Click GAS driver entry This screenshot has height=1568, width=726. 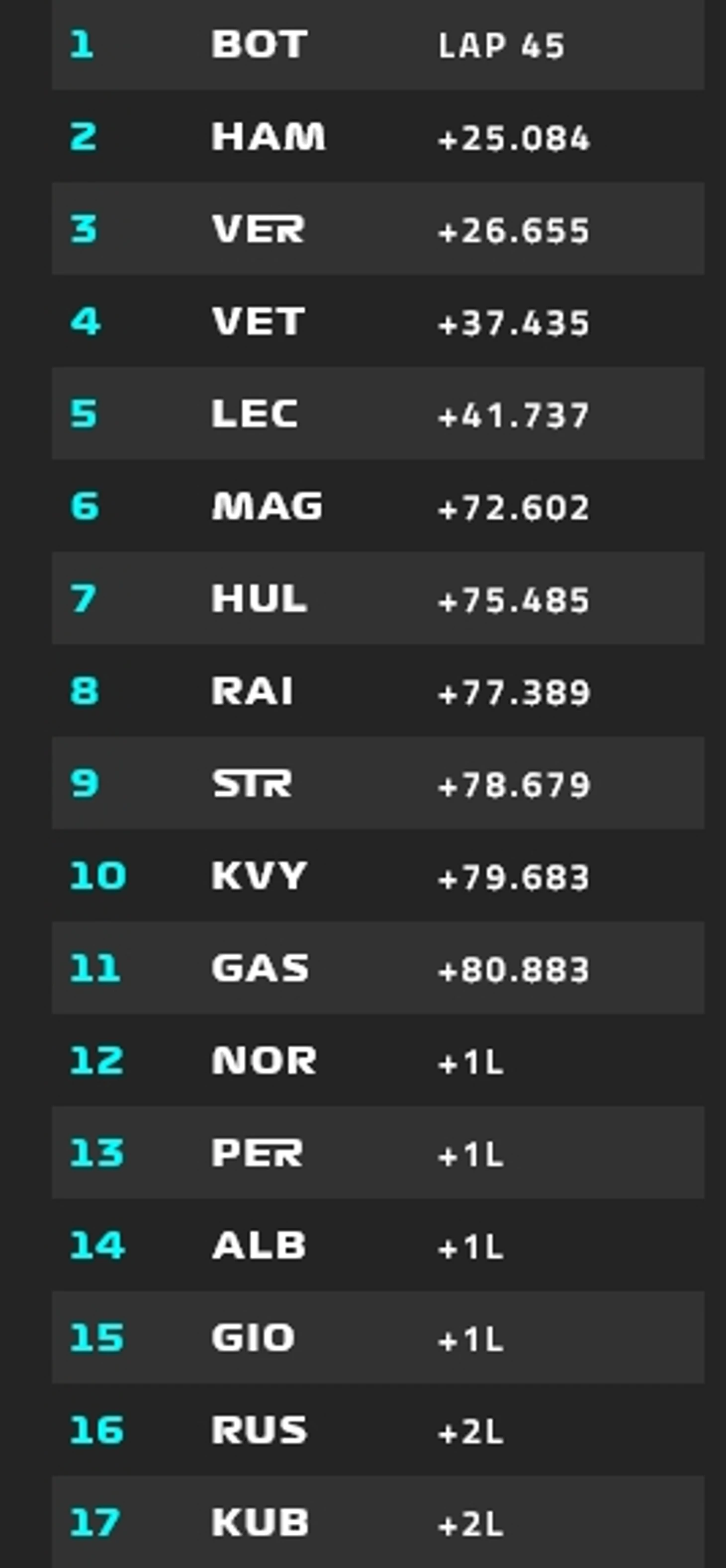(x=260, y=969)
